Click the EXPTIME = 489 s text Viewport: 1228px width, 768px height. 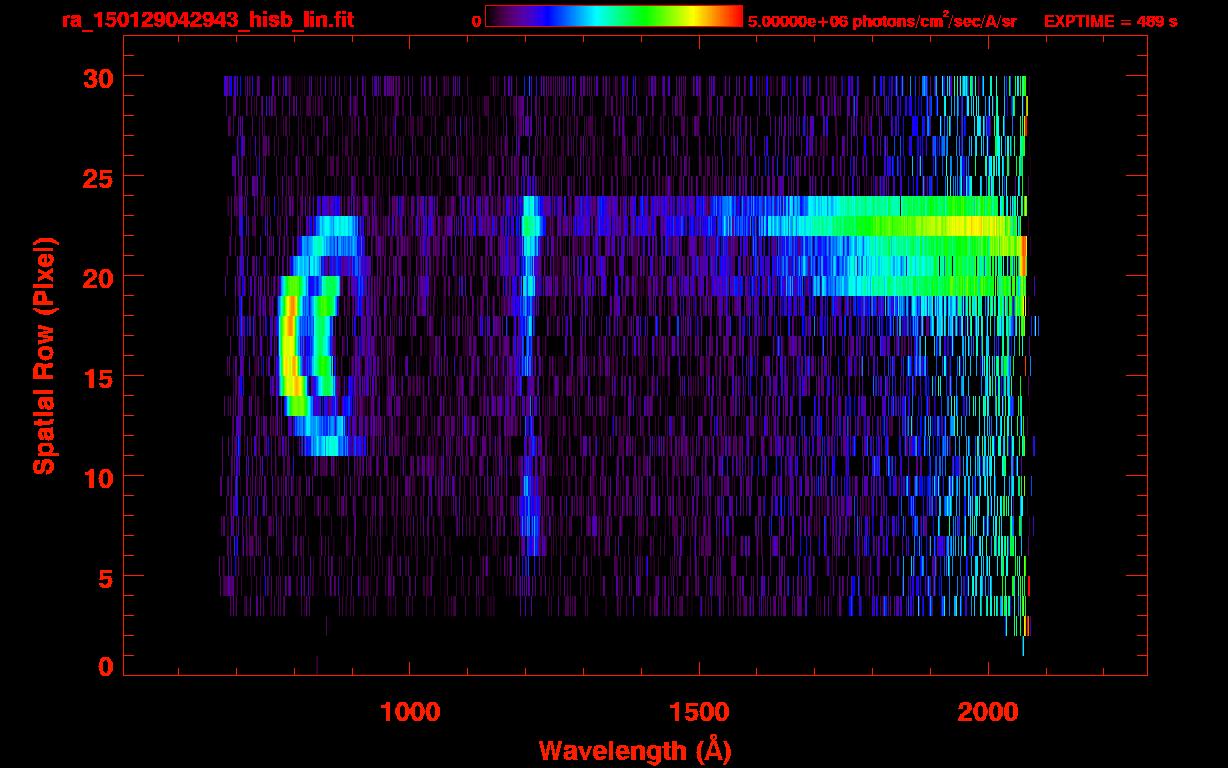click(1110, 21)
